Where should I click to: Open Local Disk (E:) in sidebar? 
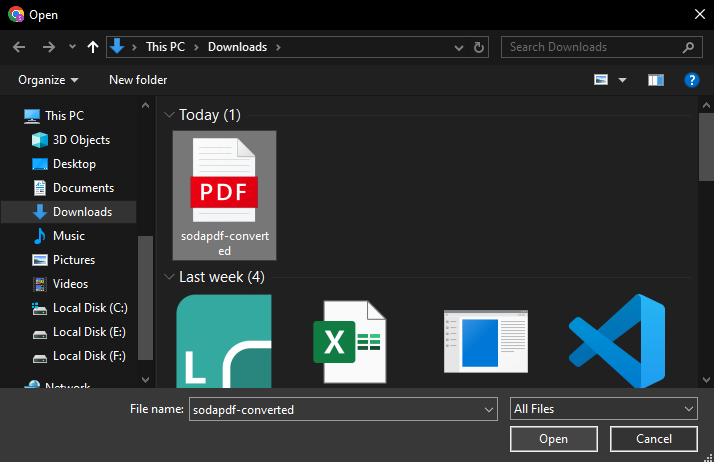tap(89, 332)
